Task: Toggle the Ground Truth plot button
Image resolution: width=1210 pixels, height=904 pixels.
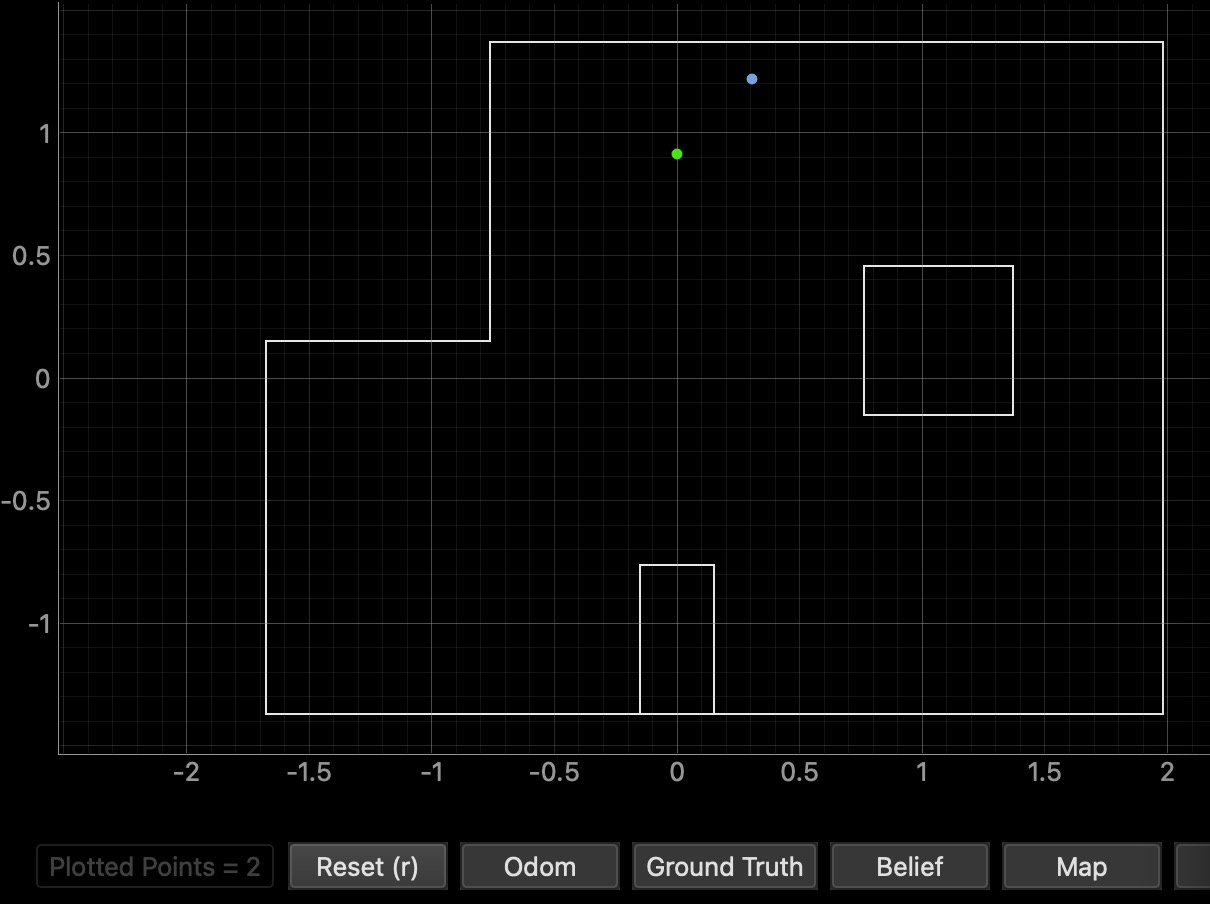Action: tap(725, 866)
